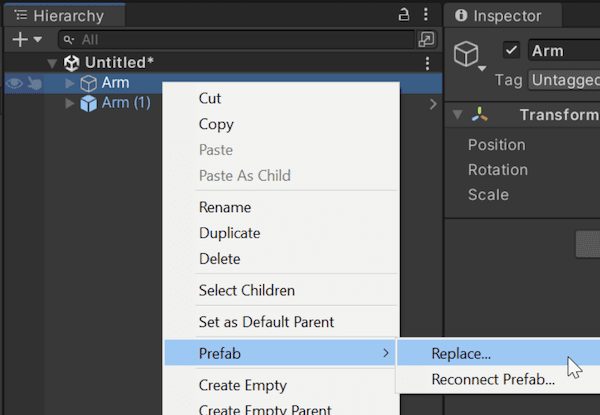600x415 pixels.
Task: Click the Arm GameObject cube icon
Action: click(x=88, y=83)
